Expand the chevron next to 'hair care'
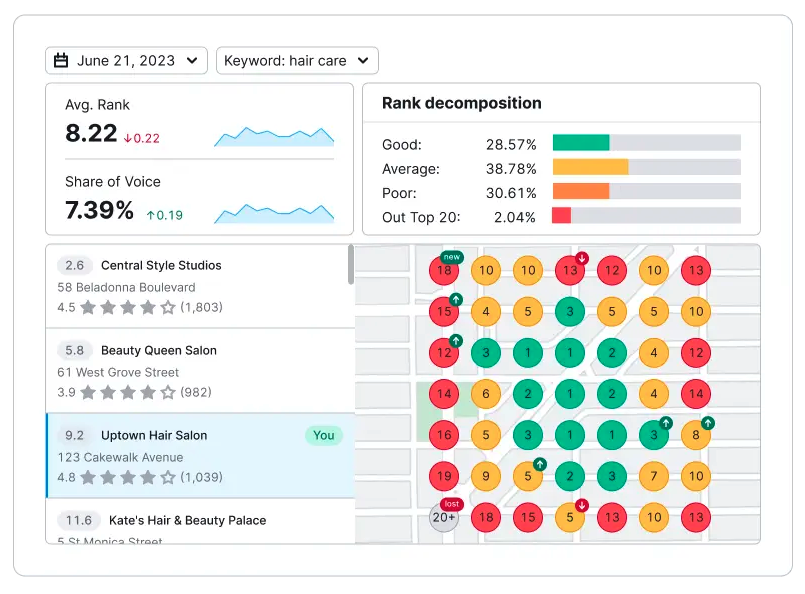This screenshot has height=594, width=805. click(364, 60)
